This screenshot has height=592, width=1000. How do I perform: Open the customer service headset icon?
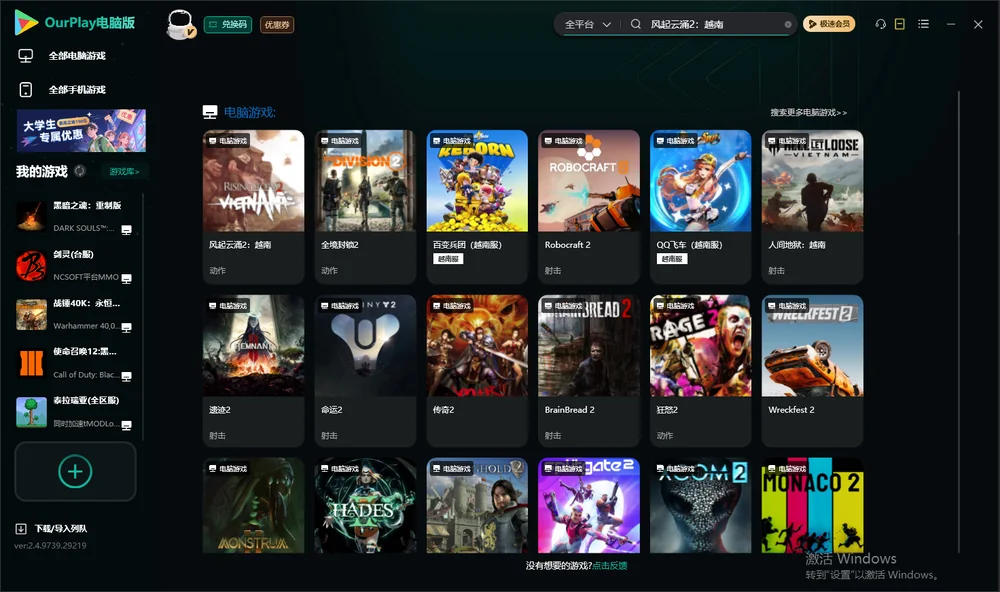[x=881, y=24]
